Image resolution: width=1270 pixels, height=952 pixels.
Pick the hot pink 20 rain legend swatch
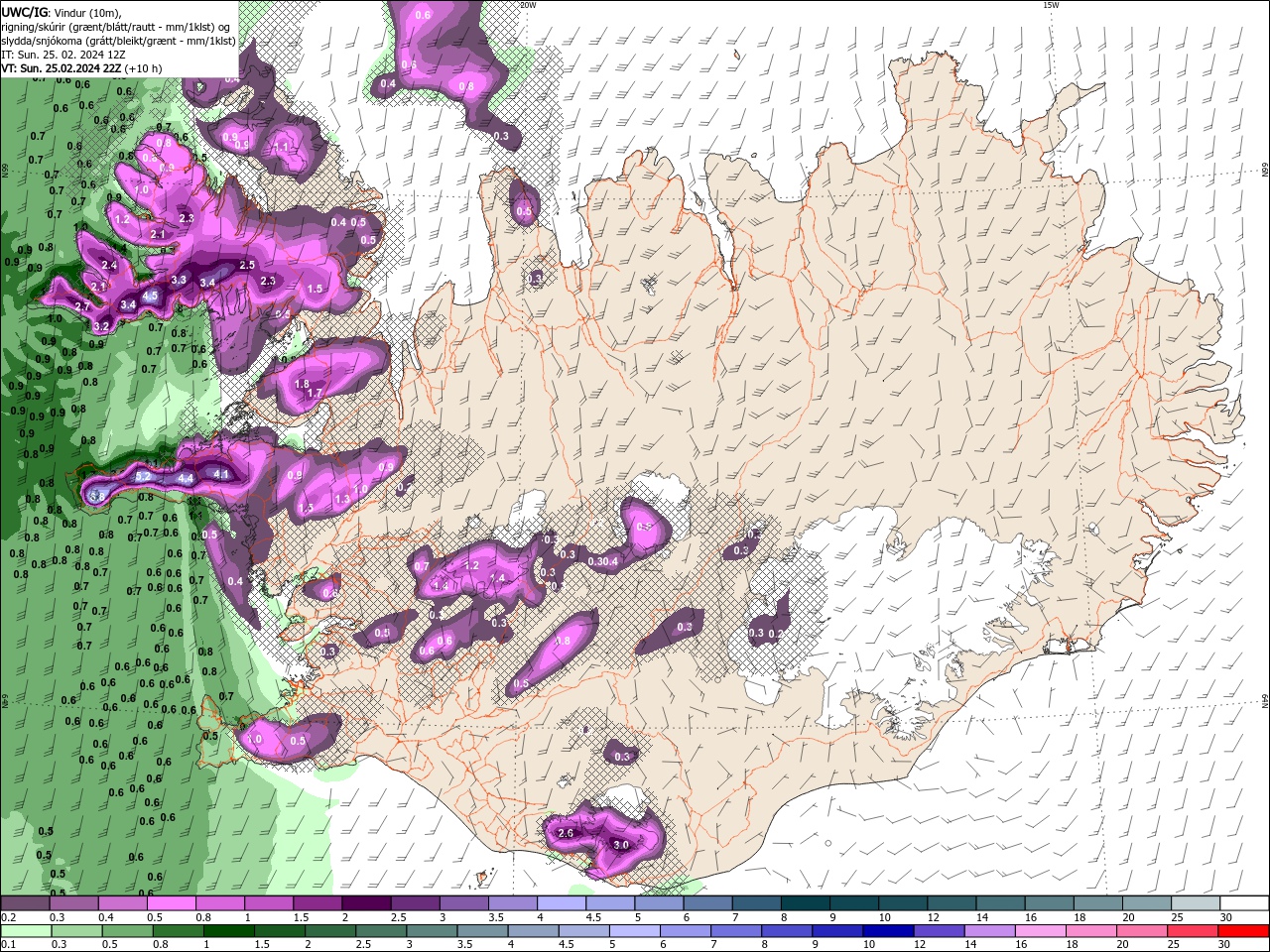pyautogui.click(x=1142, y=931)
